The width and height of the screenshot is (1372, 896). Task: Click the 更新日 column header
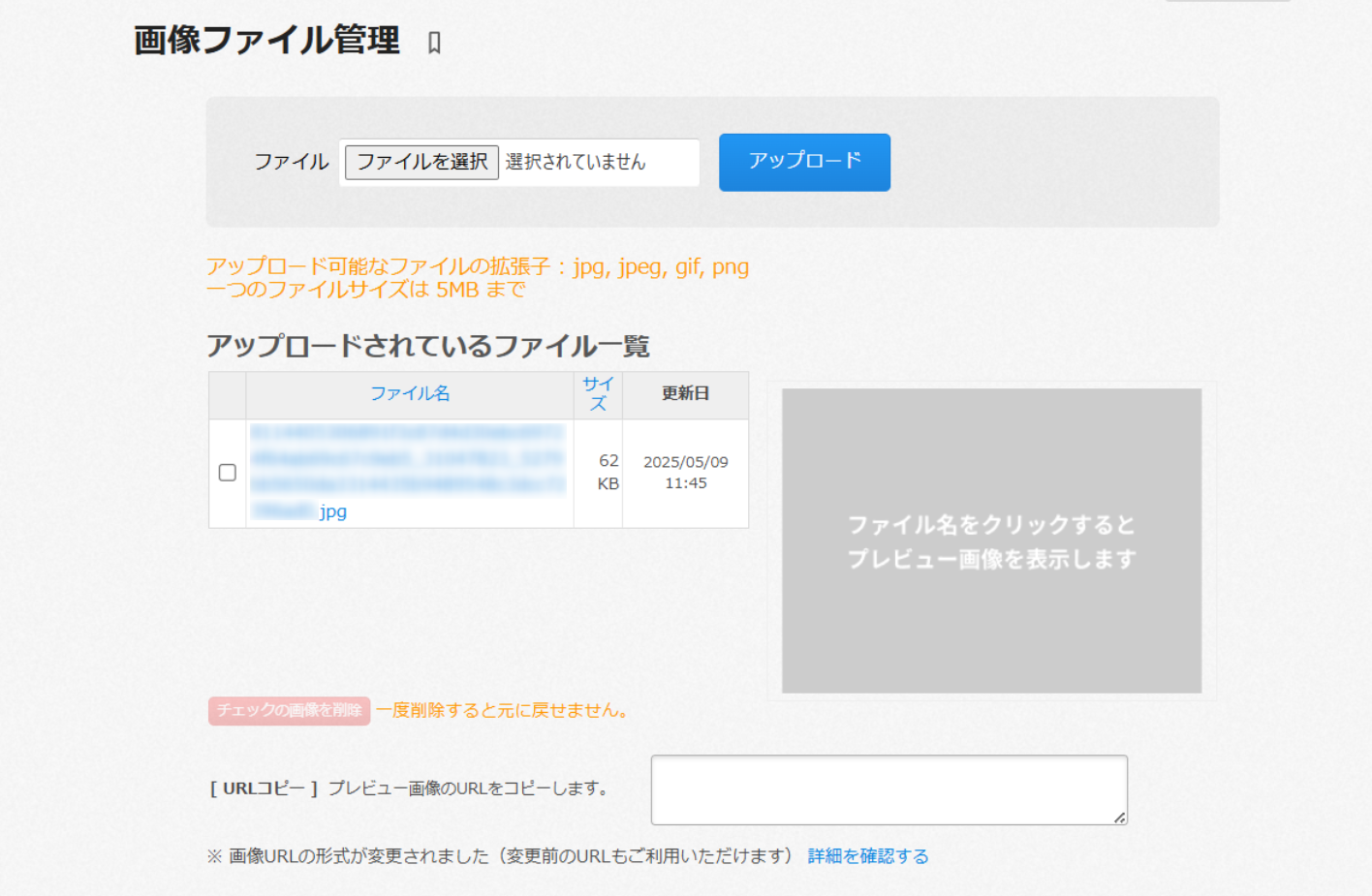pos(685,393)
